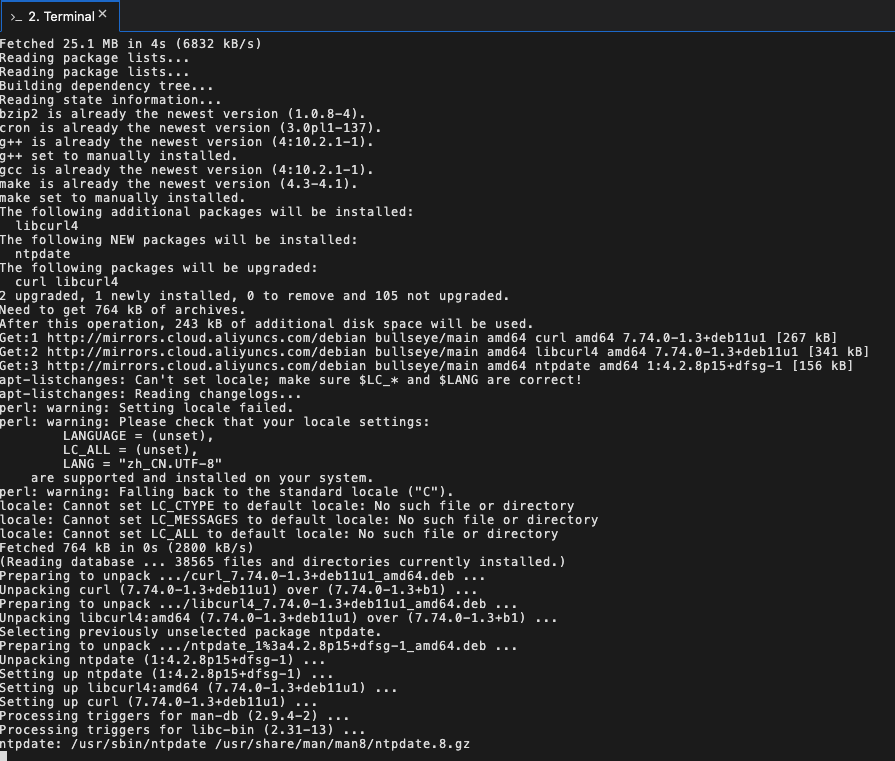Click the "Selecting previously unselected package ntpdate" line
This screenshot has height=761, width=895.
point(190,632)
